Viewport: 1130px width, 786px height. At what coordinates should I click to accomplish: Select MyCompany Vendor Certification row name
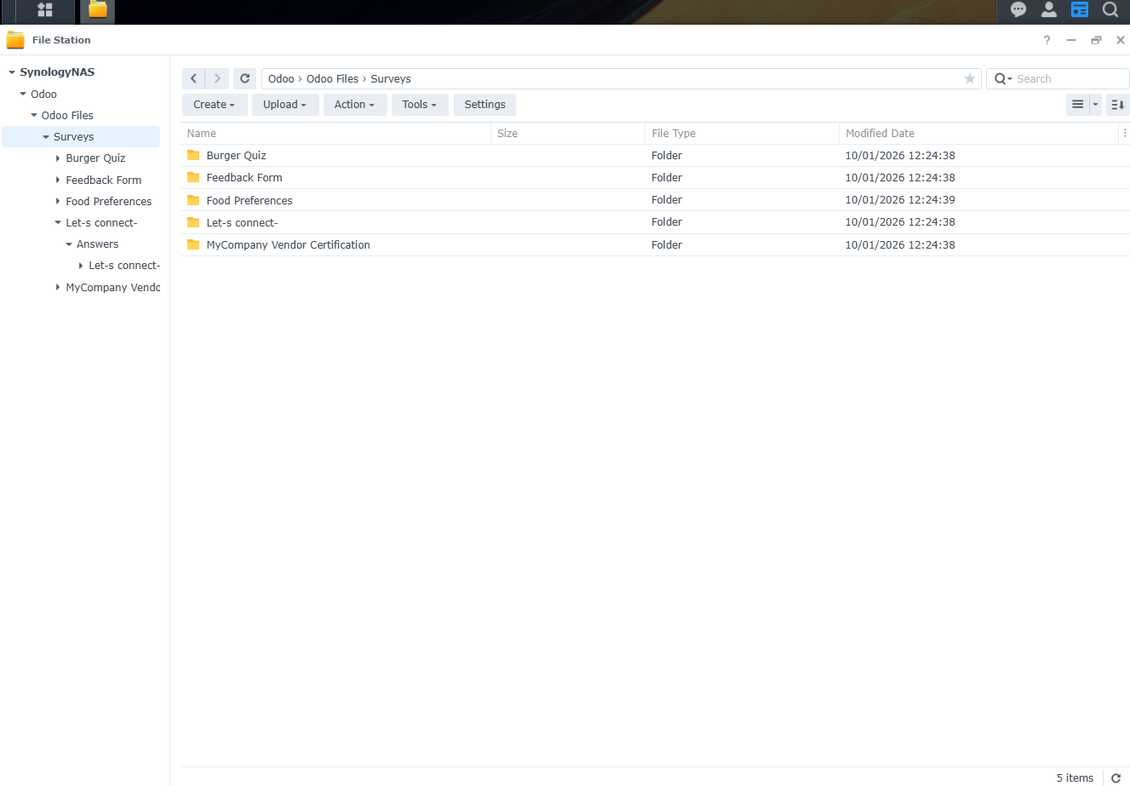pos(288,245)
